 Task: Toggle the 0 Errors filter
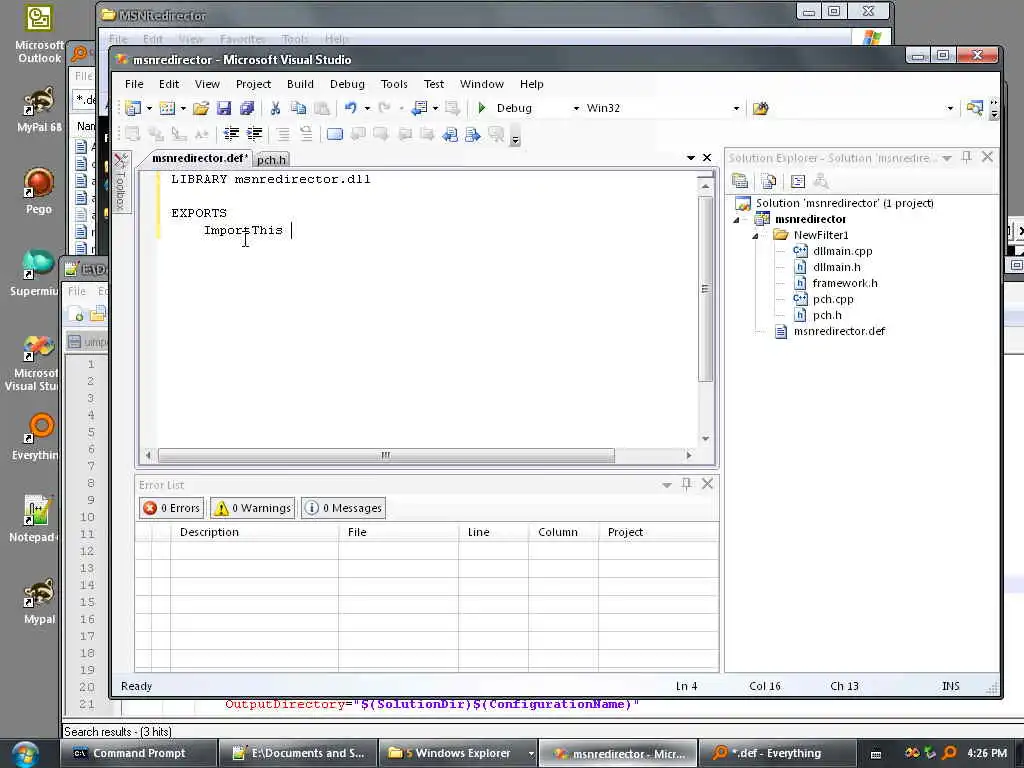pos(172,507)
